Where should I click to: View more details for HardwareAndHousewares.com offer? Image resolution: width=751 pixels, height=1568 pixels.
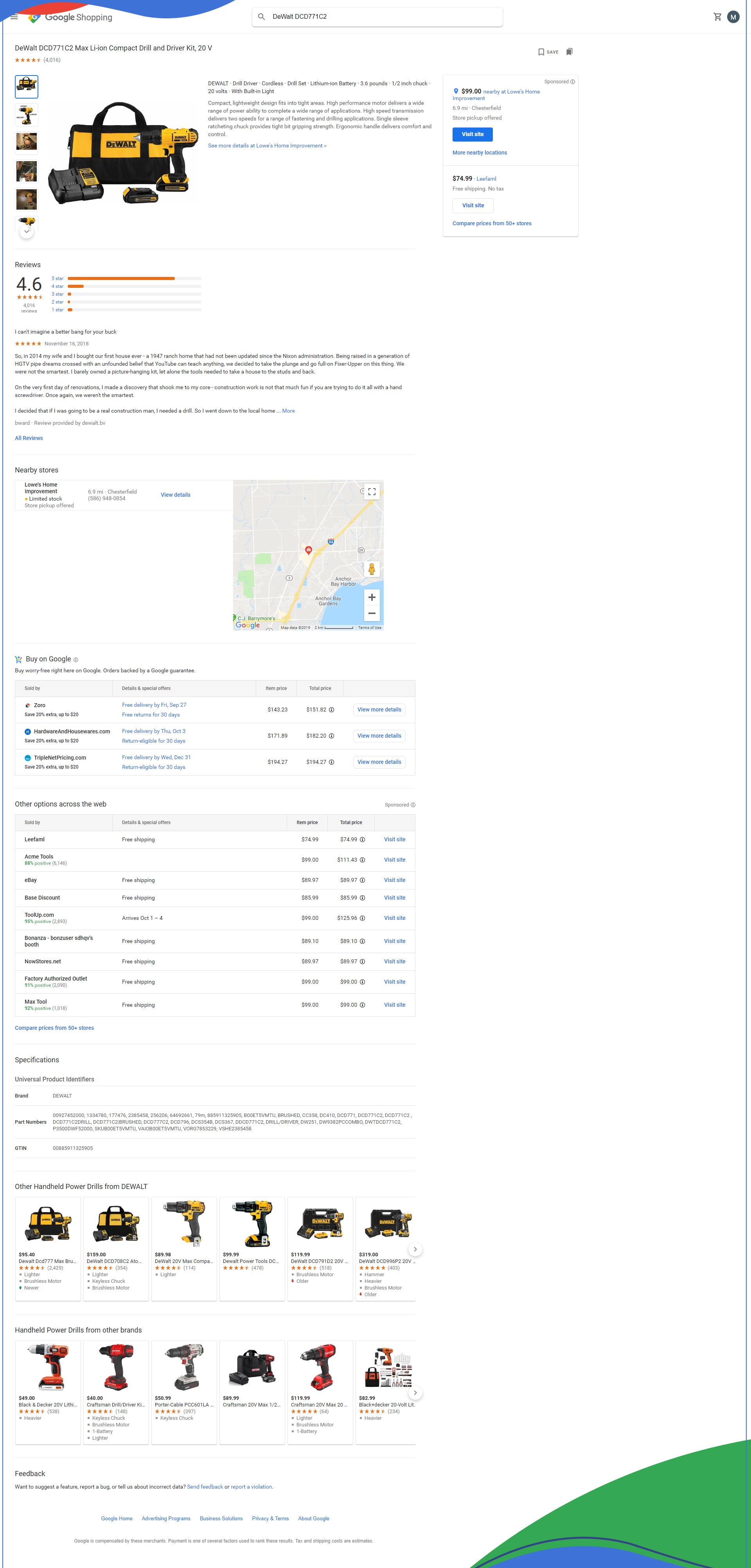coord(379,736)
